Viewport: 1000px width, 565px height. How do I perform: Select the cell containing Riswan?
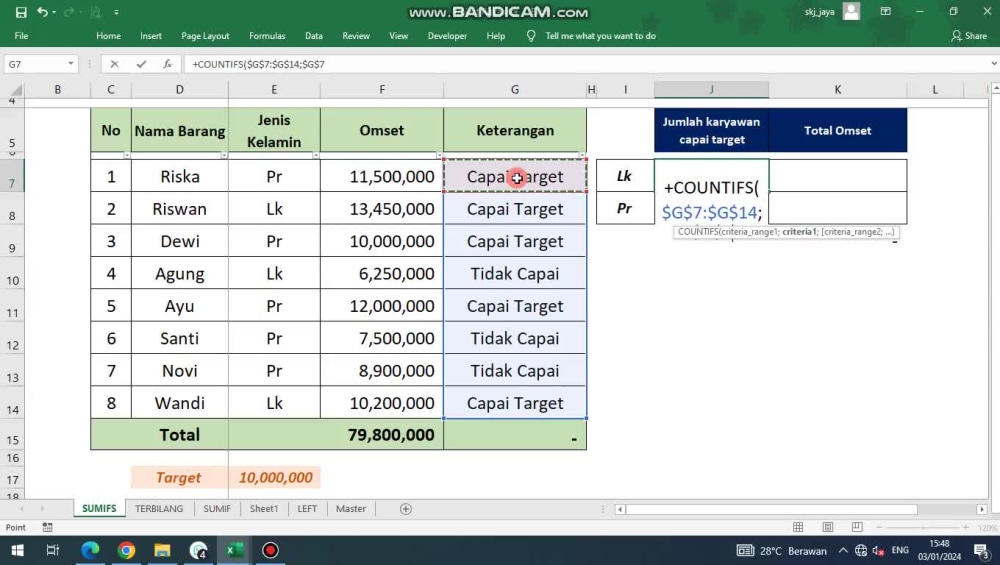(179, 209)
